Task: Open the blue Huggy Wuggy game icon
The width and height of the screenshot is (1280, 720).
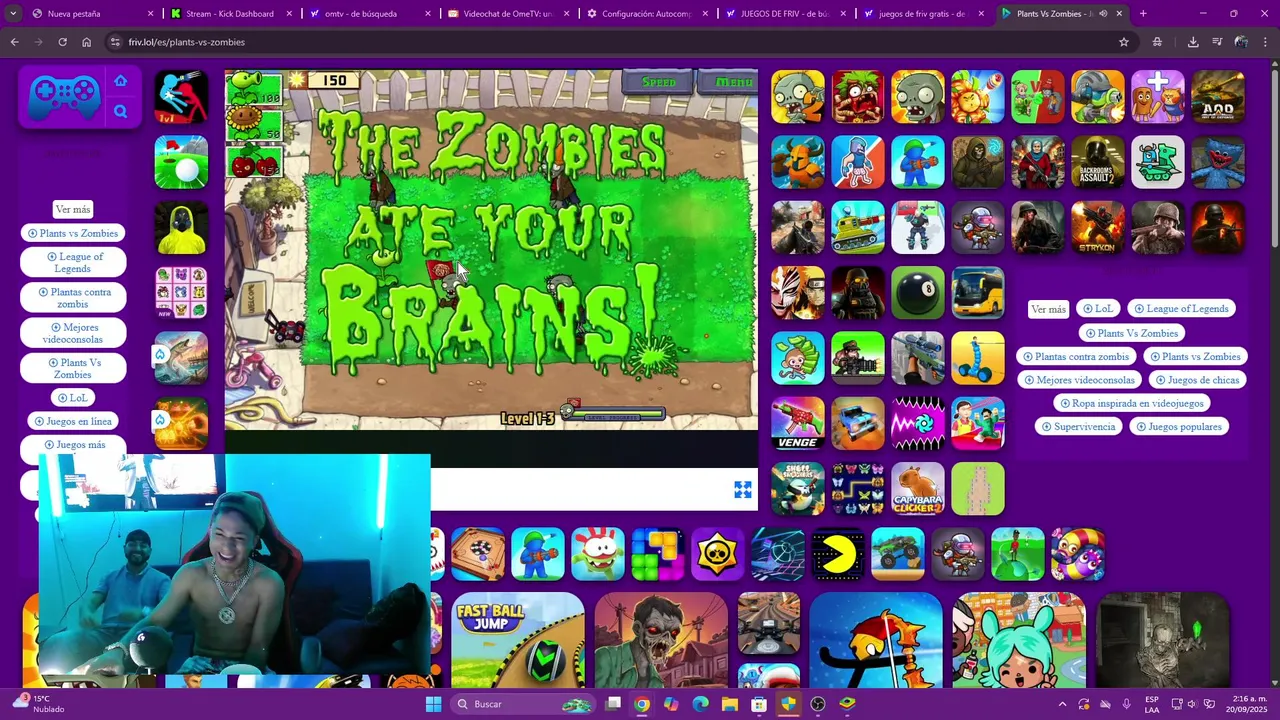Action: click(x=1218, y=162)
